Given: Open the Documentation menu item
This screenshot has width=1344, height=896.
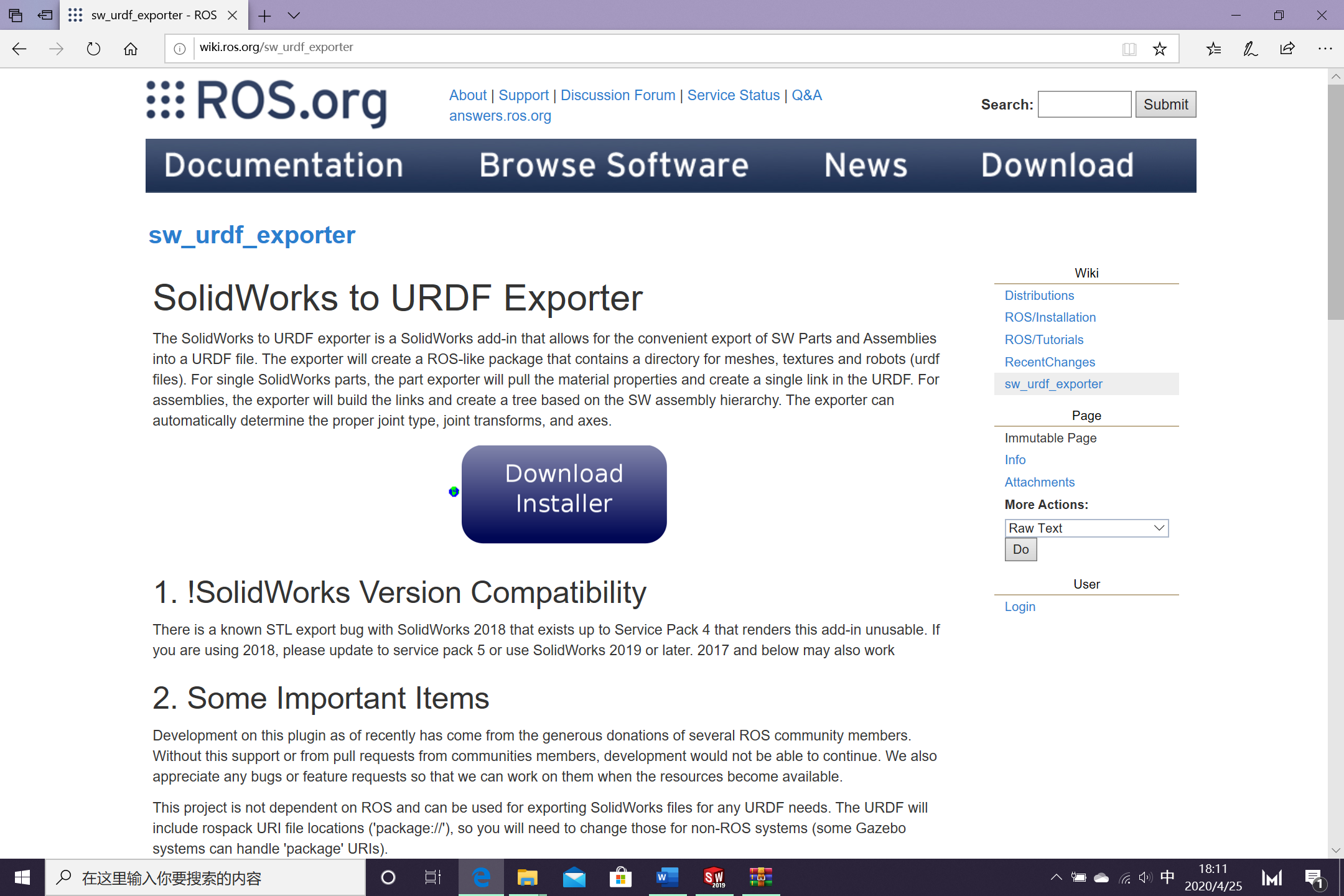Looking at the screenshot, I should [284, 166].
